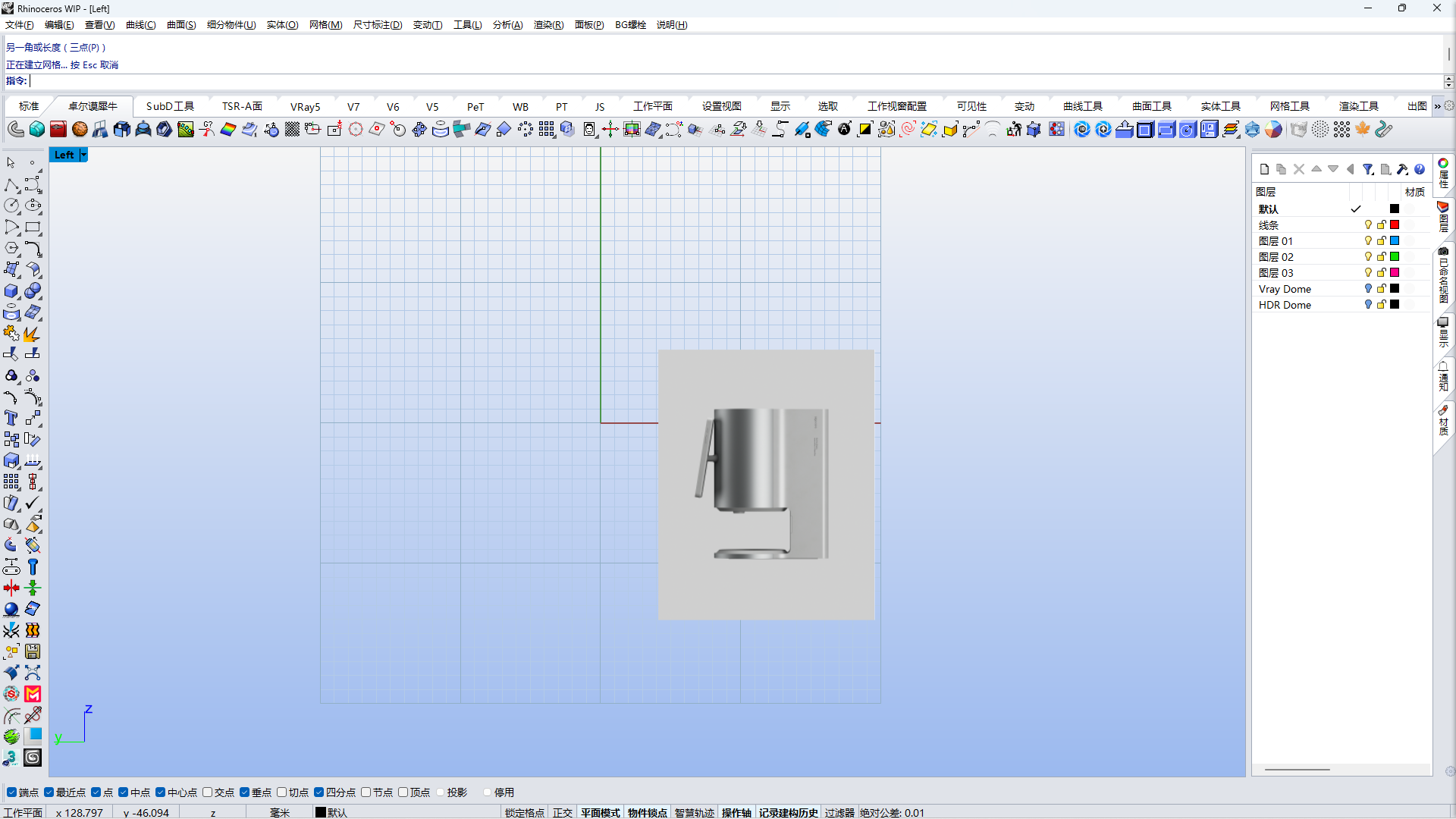
Task: Click the orange sphere toolbar icon
Action: pos(80,130)
